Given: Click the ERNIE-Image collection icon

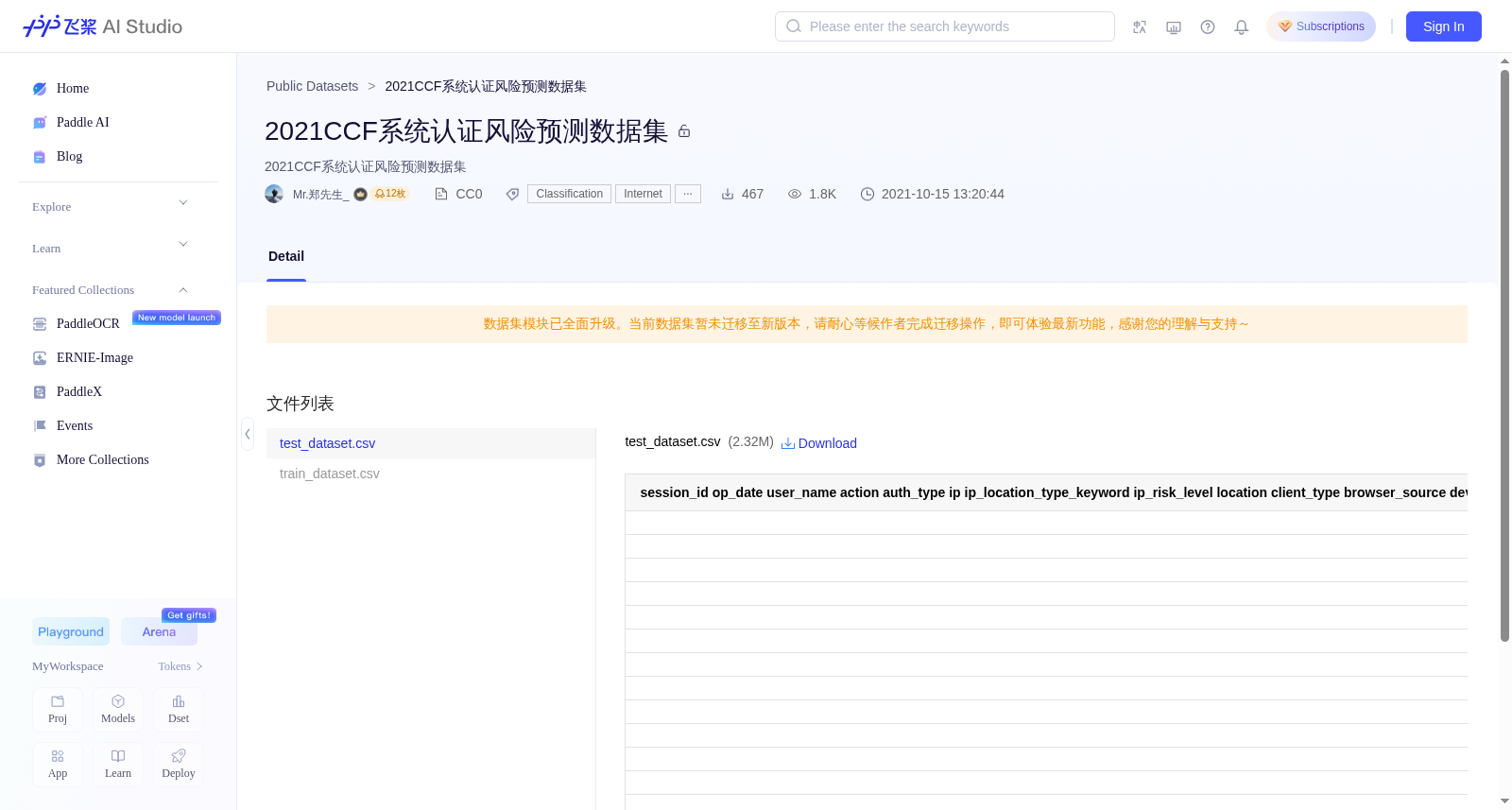Looking at the screenshot, I should pyautogui.click(x=40, y=358).
